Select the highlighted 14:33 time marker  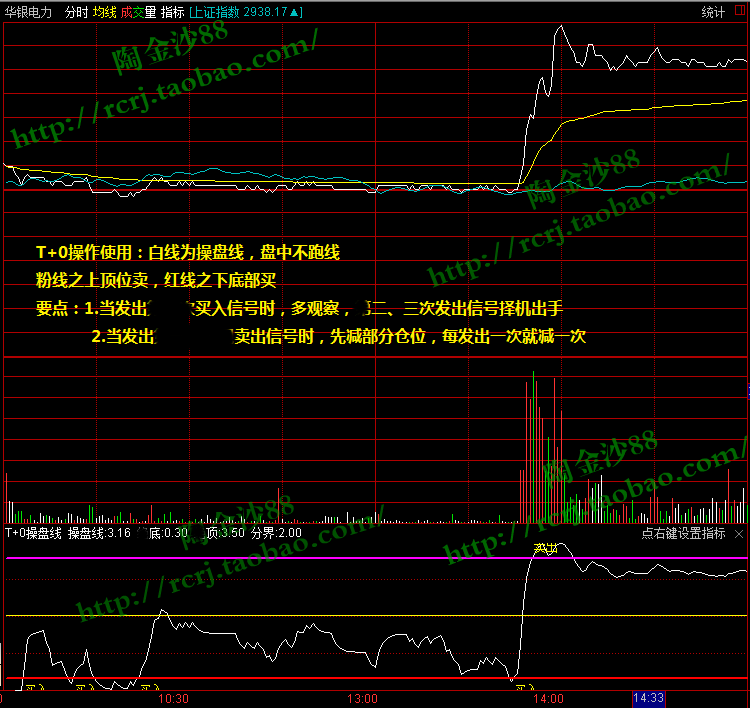click(x=648, y=698)
